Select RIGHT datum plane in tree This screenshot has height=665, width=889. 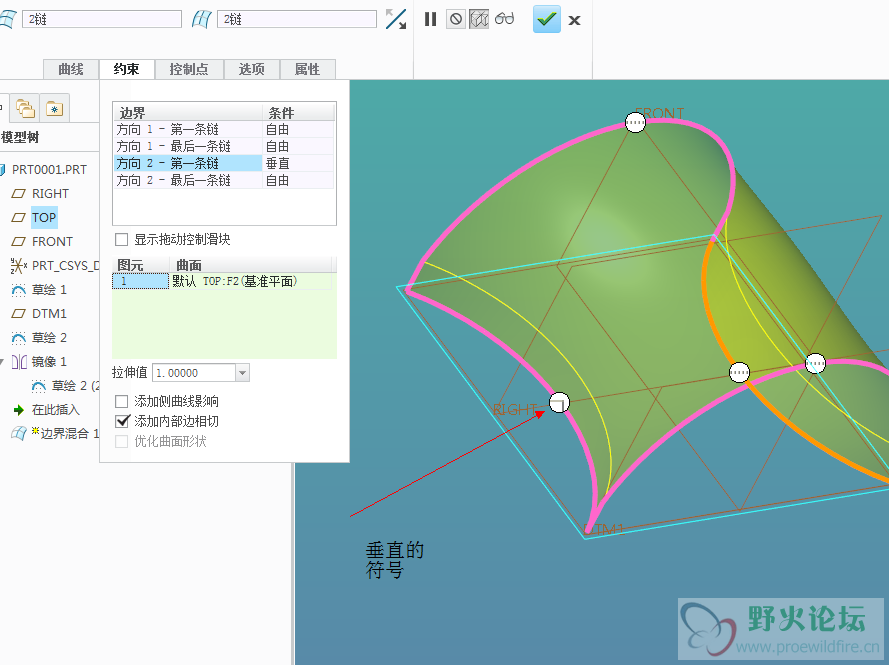click(50, 193)
